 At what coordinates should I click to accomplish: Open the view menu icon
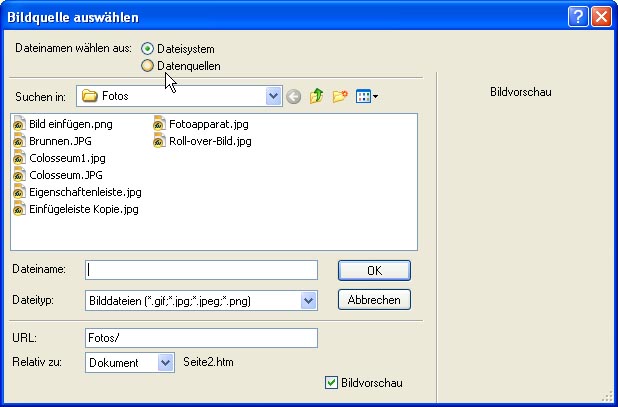point(367,96)
